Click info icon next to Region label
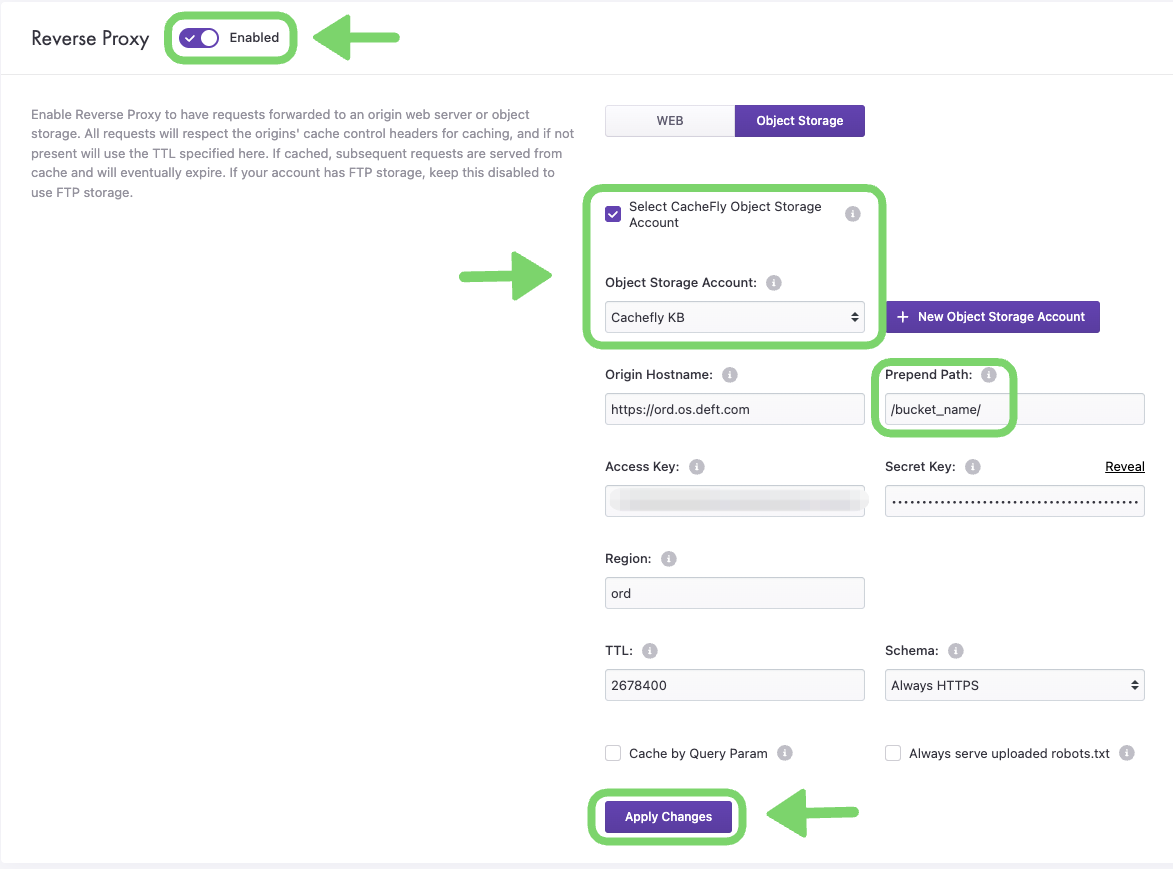Screen dimensions: 1173x869 coord(669,559)
